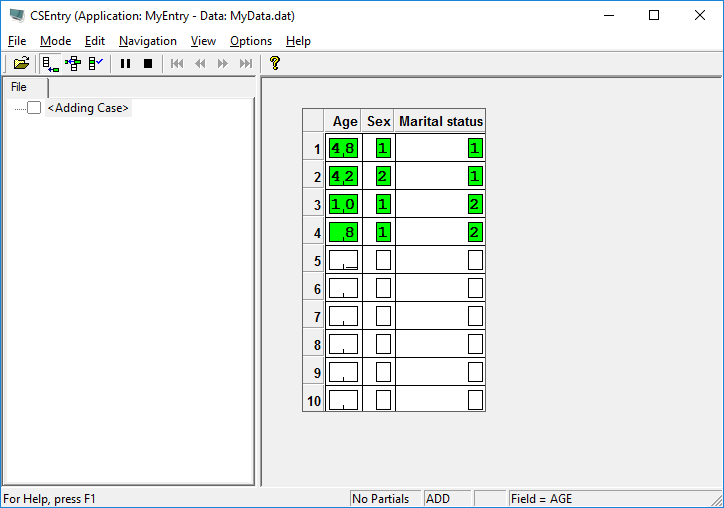This screenshot has width=724, height=508.
Task: Switch to the File tab in left panel
Action: point(19,87)
